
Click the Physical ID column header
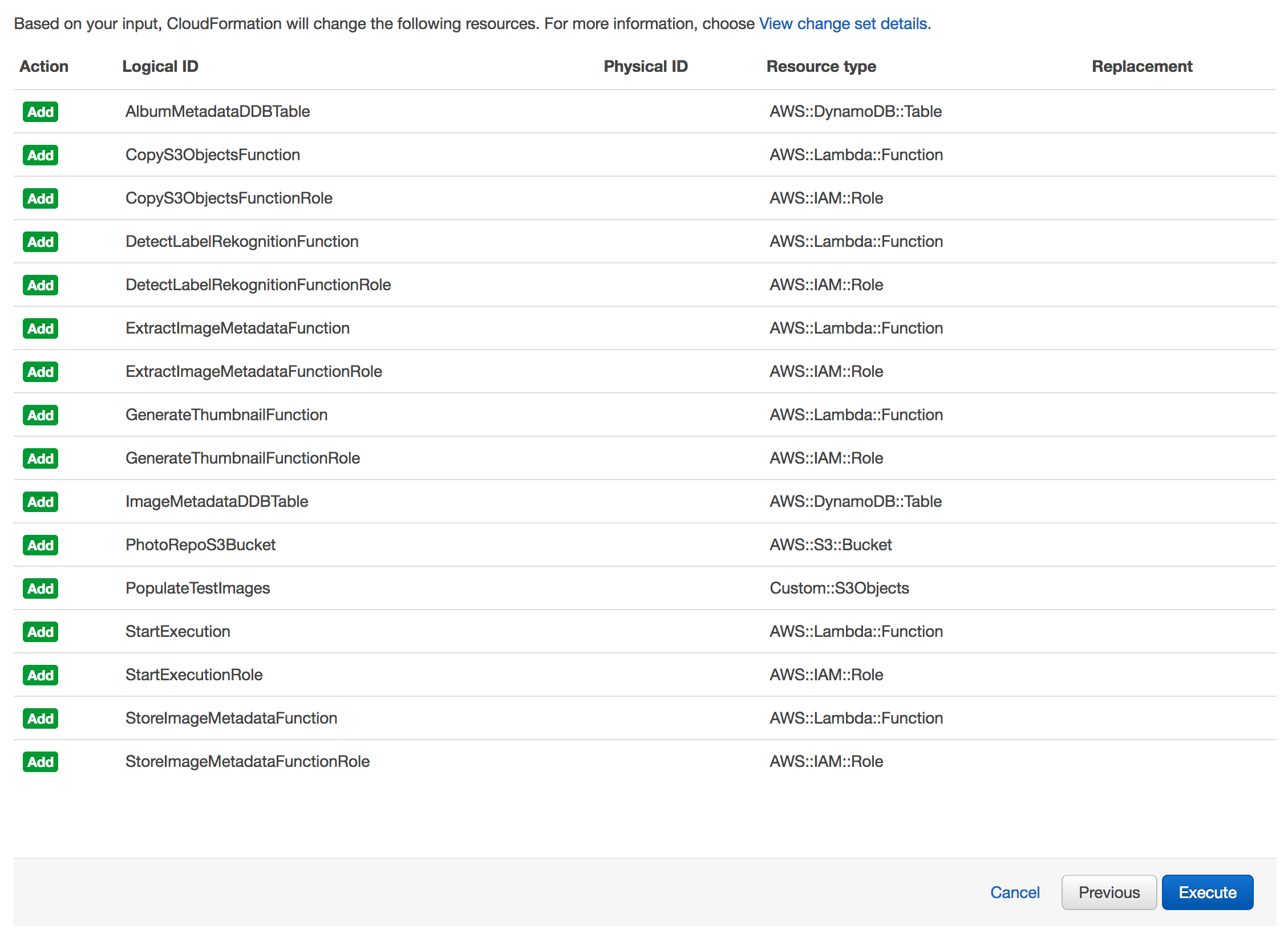(x=645, y=66)
